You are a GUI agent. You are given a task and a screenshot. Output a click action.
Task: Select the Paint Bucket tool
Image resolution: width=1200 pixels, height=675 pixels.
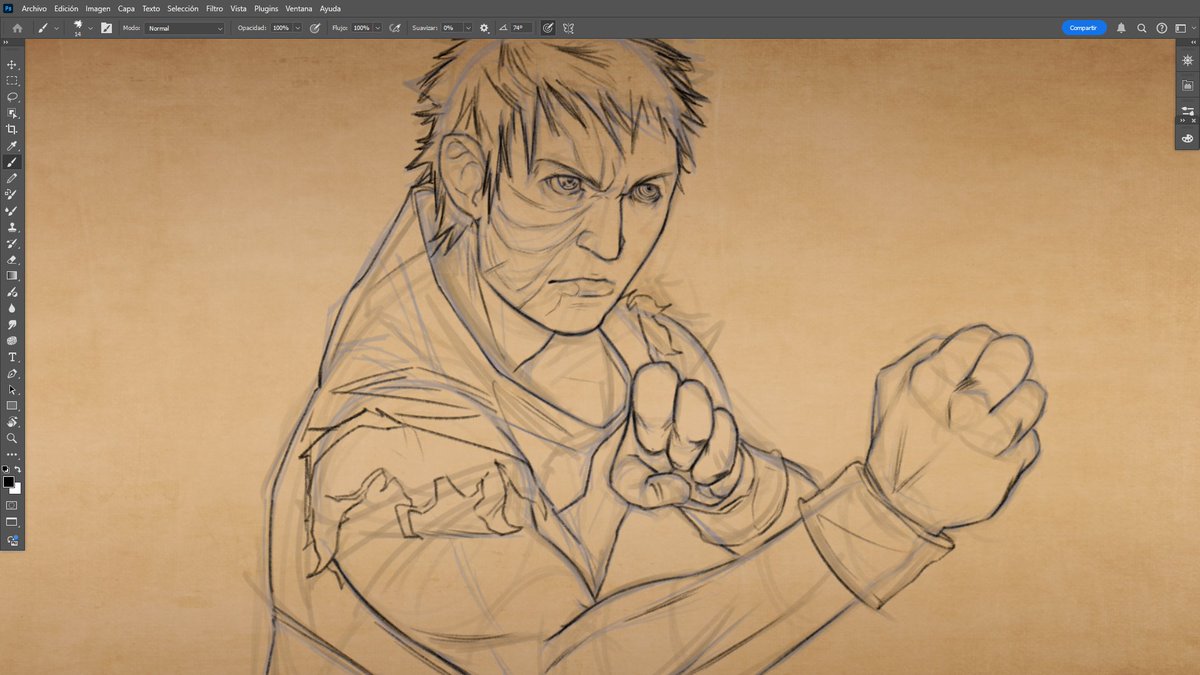pyautogui.click(x=12, y=292)
